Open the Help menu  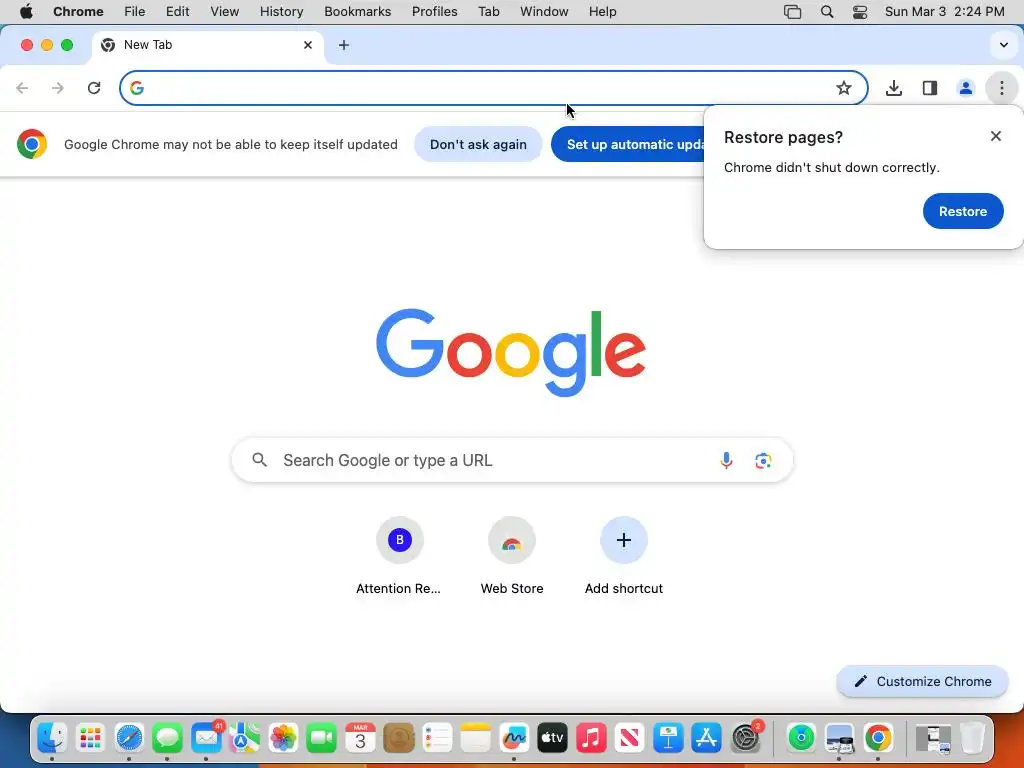pyautogui.click(x=602, y=12)
